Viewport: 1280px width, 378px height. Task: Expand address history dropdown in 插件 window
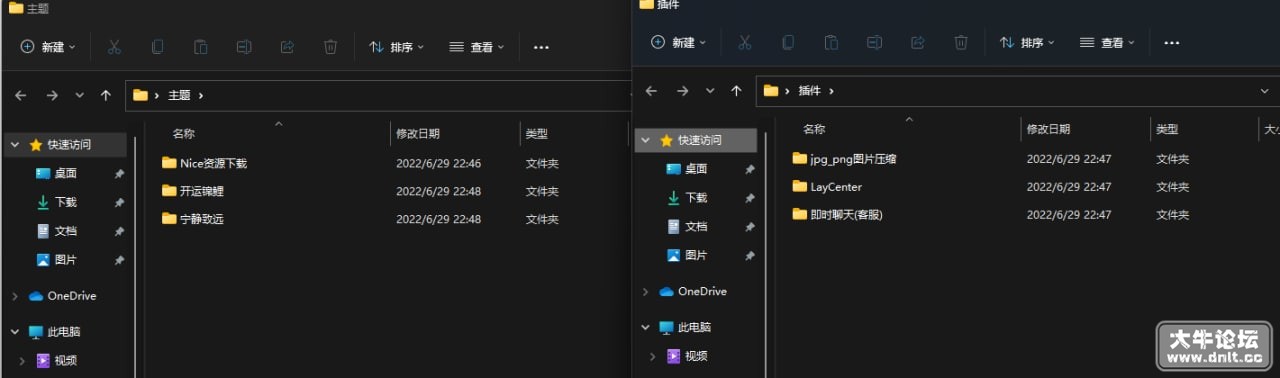pos(1265,90)
